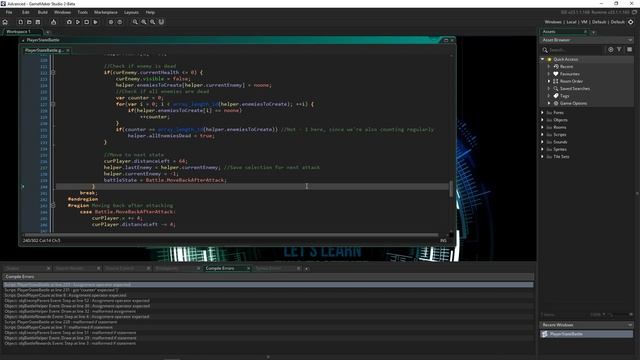Select the Workspace 1 tab
The width and height of the screenshot is (640, 360).
tap(19, 32)
